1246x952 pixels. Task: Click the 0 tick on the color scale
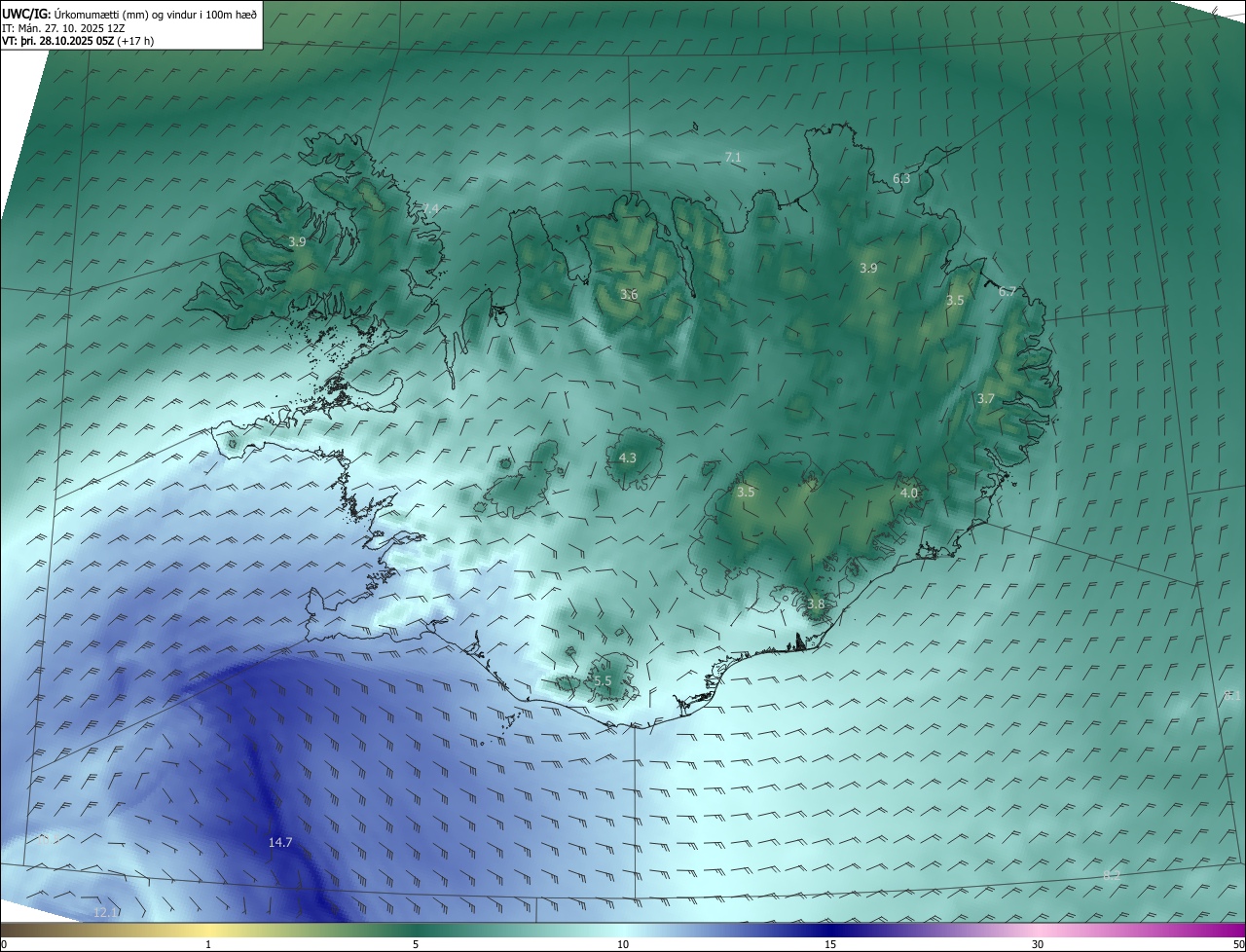tap(4, 944)
